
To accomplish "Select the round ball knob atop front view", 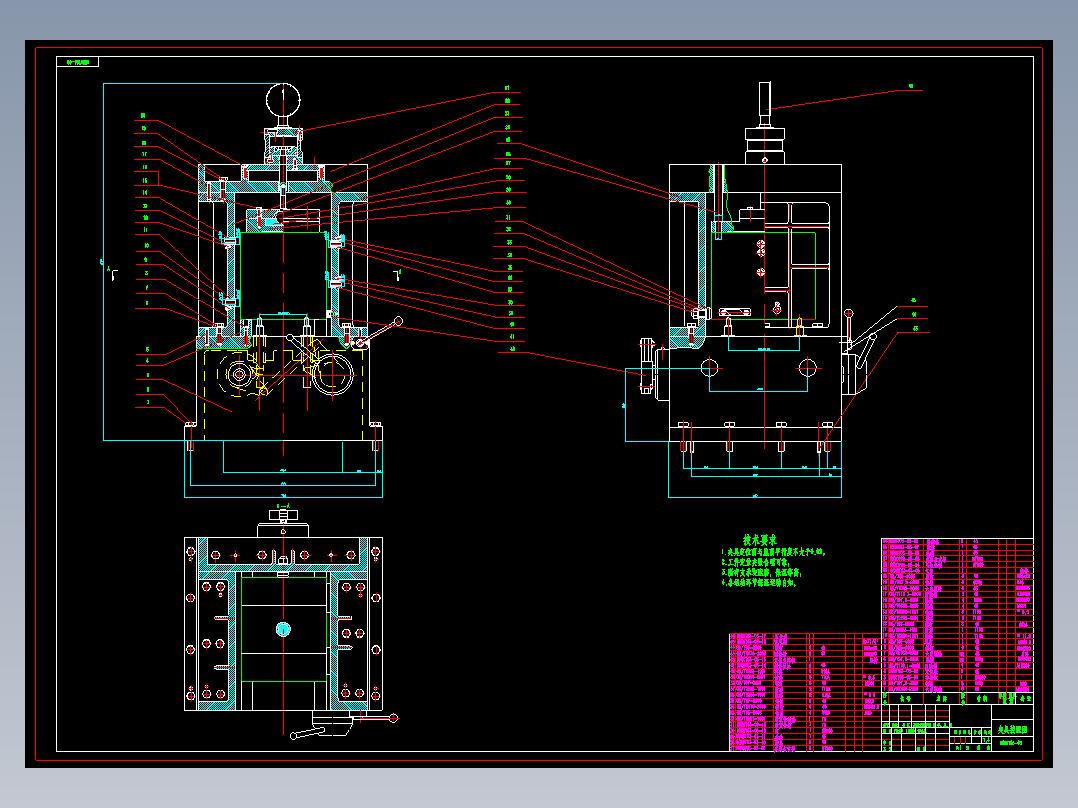I will coord(283,100).
